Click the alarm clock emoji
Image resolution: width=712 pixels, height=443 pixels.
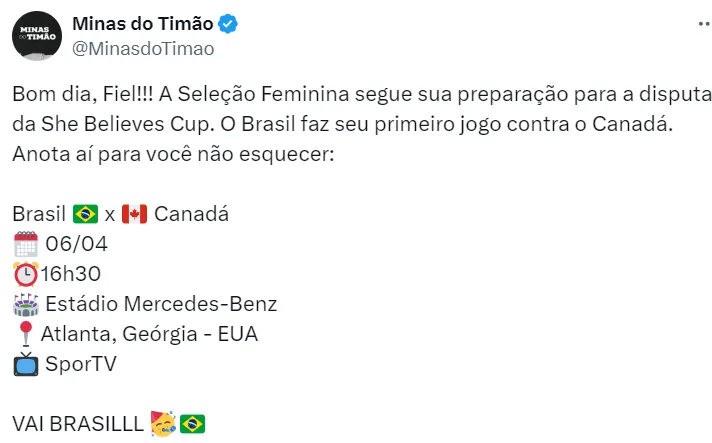(x=25, y=274)
